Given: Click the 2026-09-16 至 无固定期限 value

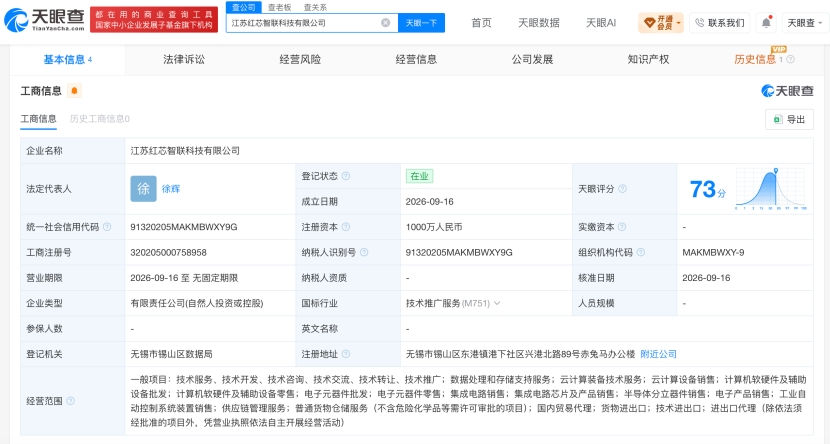Looking at the screenshot, I should tap(184, 278).
